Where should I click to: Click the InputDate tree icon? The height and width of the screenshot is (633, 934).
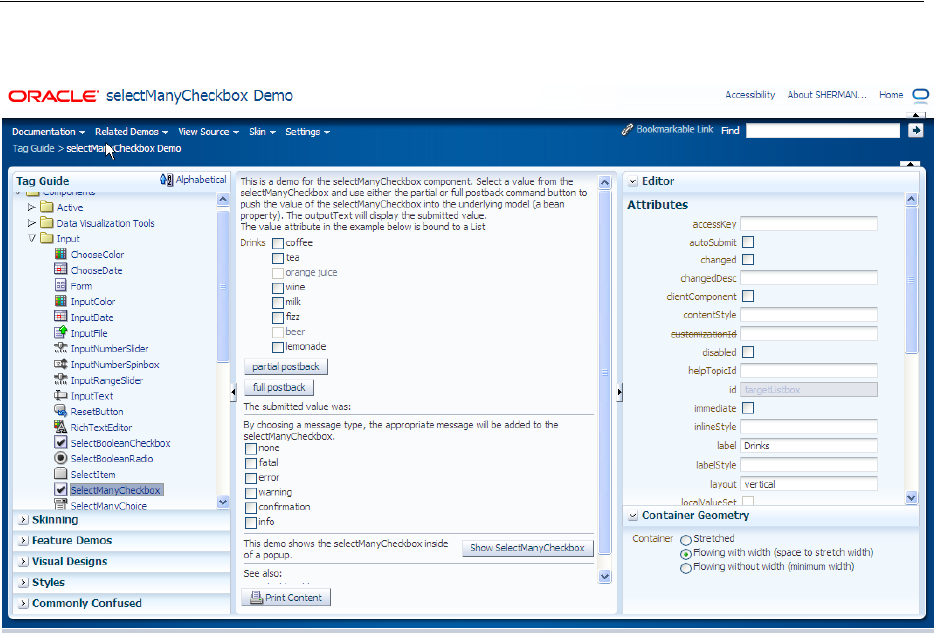(x=60, y=316)
